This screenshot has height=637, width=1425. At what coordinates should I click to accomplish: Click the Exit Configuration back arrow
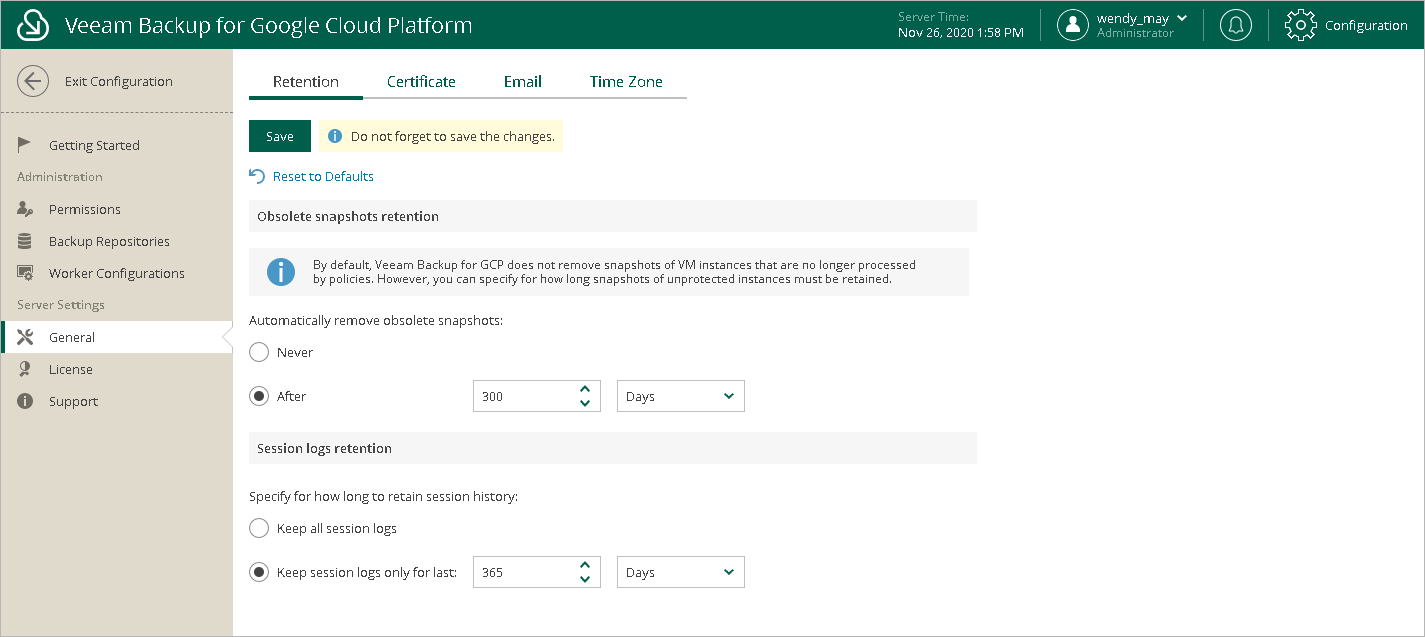click(33, 82)
